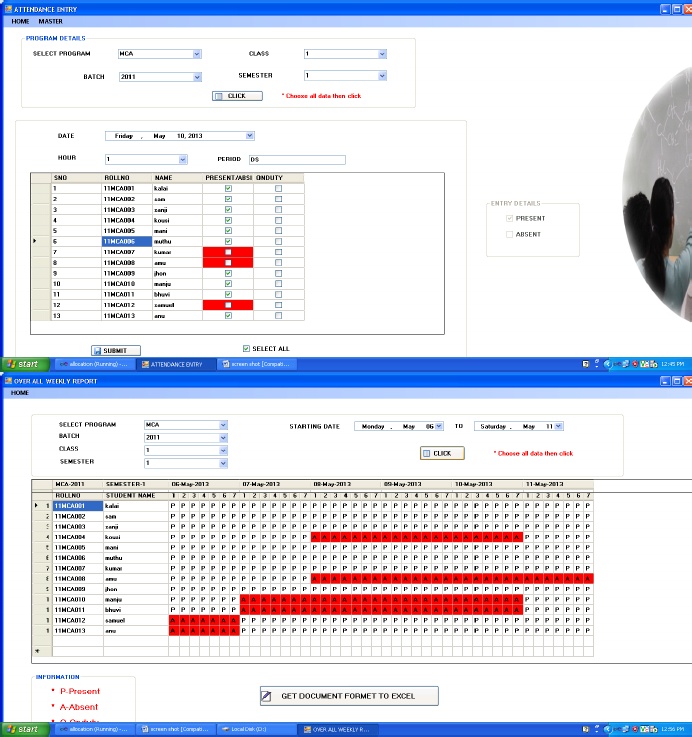Image resolution: width=692 pixels, height=737 pixels.
Task: Expand the BATCH 2011 dropdown in Attendance Entry
Action: tap(197, 77)
